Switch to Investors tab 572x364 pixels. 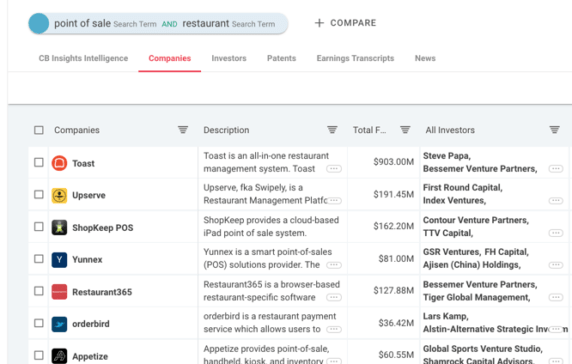coord(229,58)
